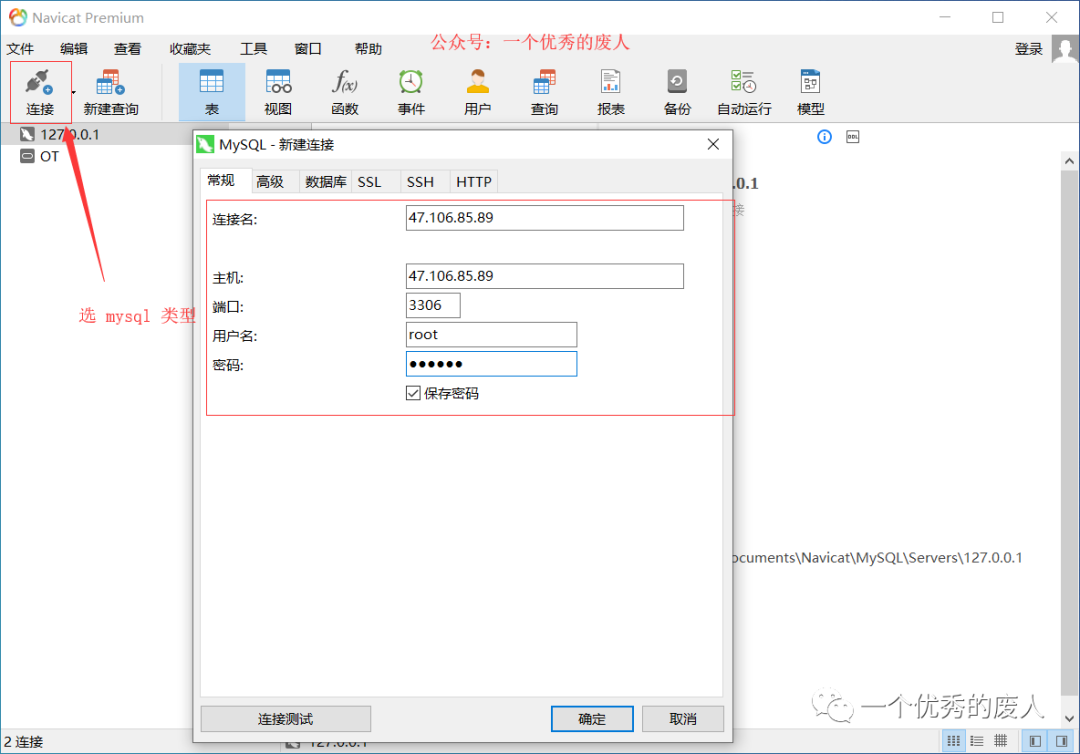Open the Automation (自动运行) toolbar icon

click(744, 92)
